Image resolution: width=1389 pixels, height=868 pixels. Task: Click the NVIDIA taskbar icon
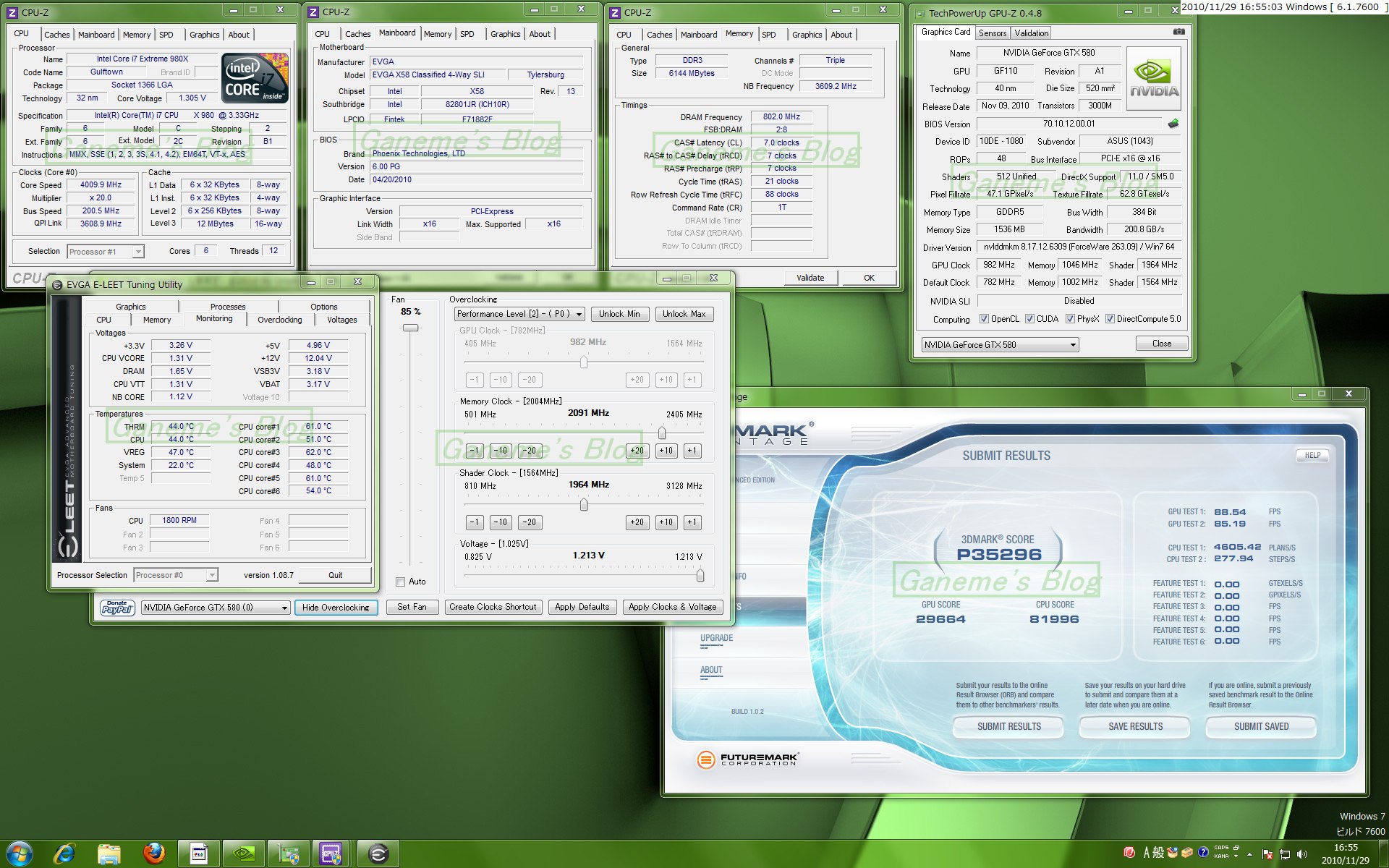[243, 854]
